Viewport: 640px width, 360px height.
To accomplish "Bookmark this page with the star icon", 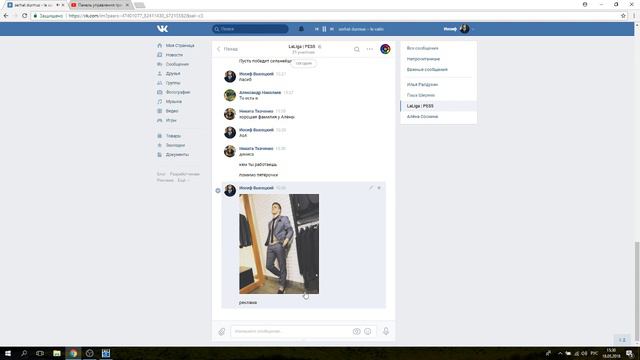I will (x=623, y=16).
